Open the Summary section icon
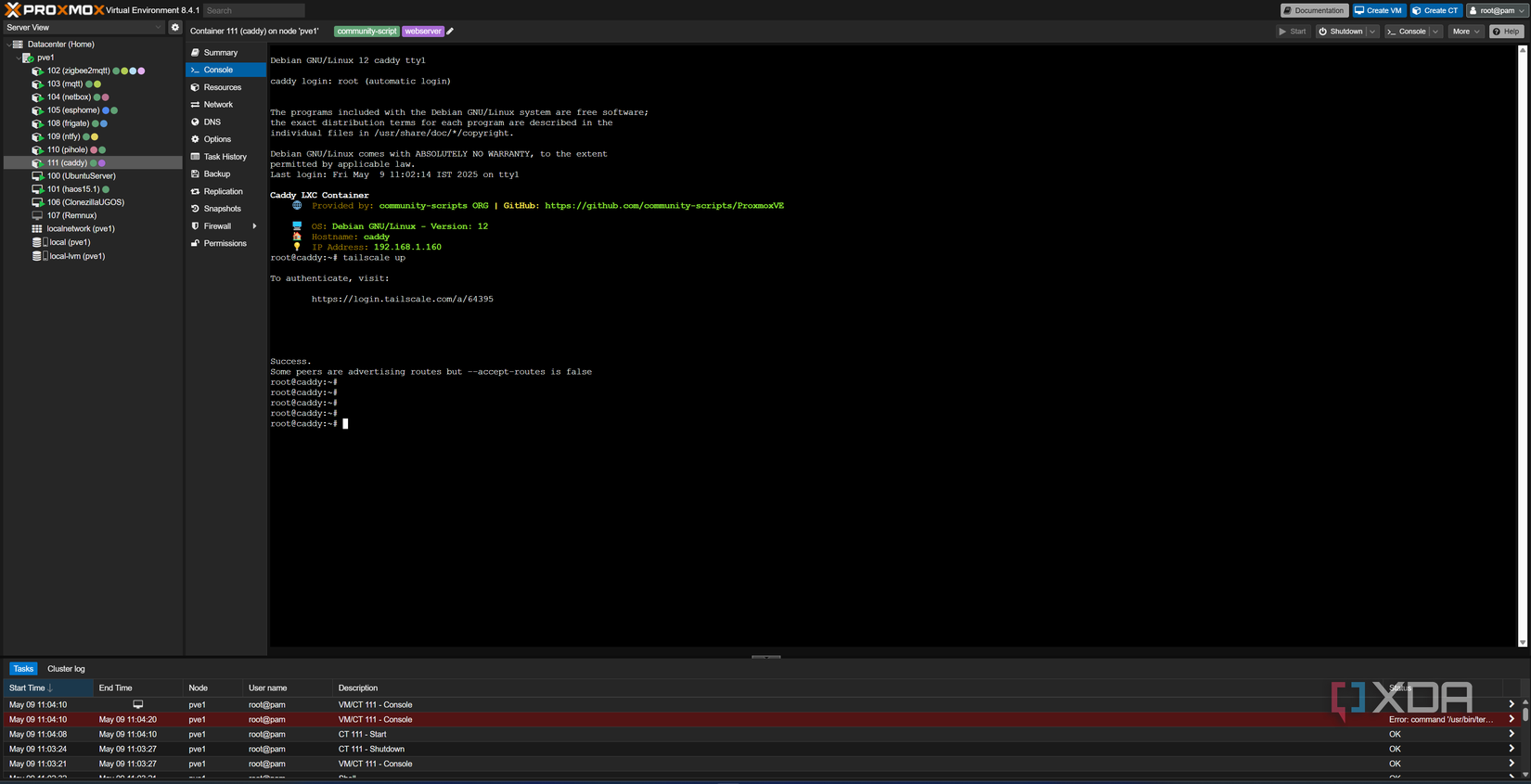The height and width of the screenshot is (784, 1531). (x=195, y=53)
